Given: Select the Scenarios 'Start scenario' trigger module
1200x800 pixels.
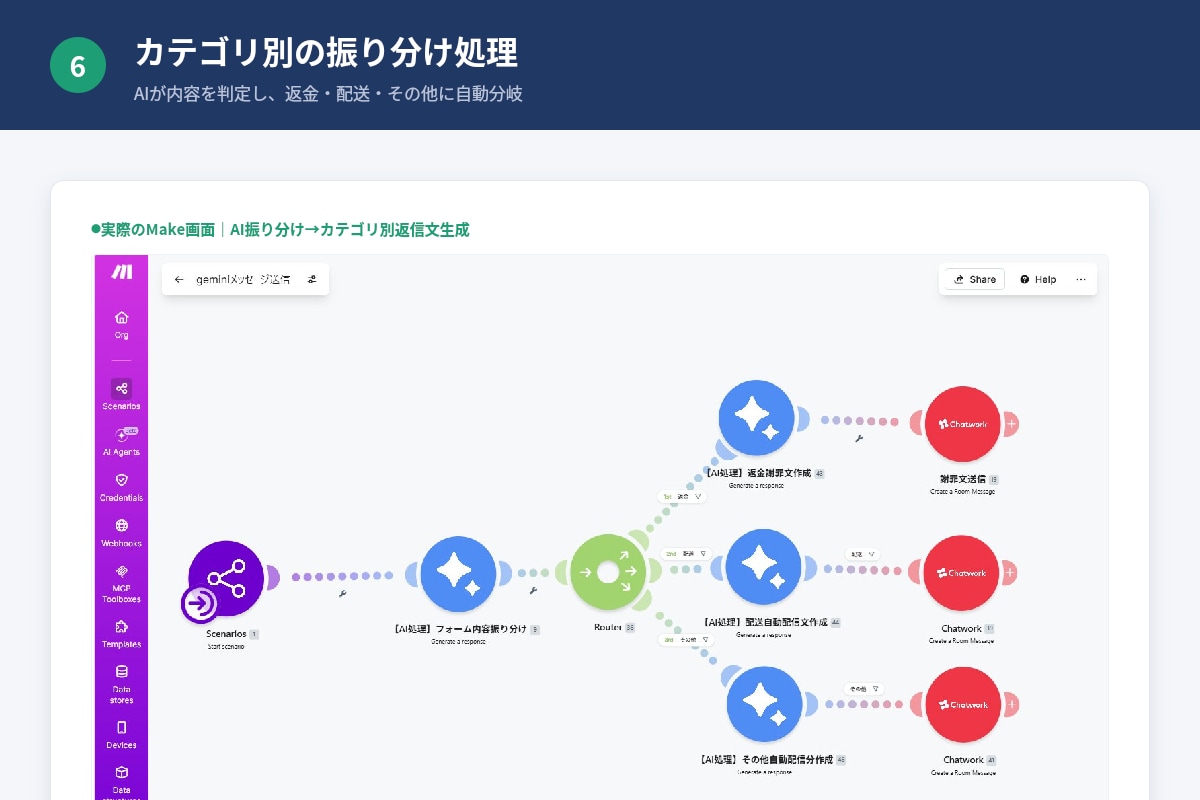Looking at the screenshot, I should 225,579.
